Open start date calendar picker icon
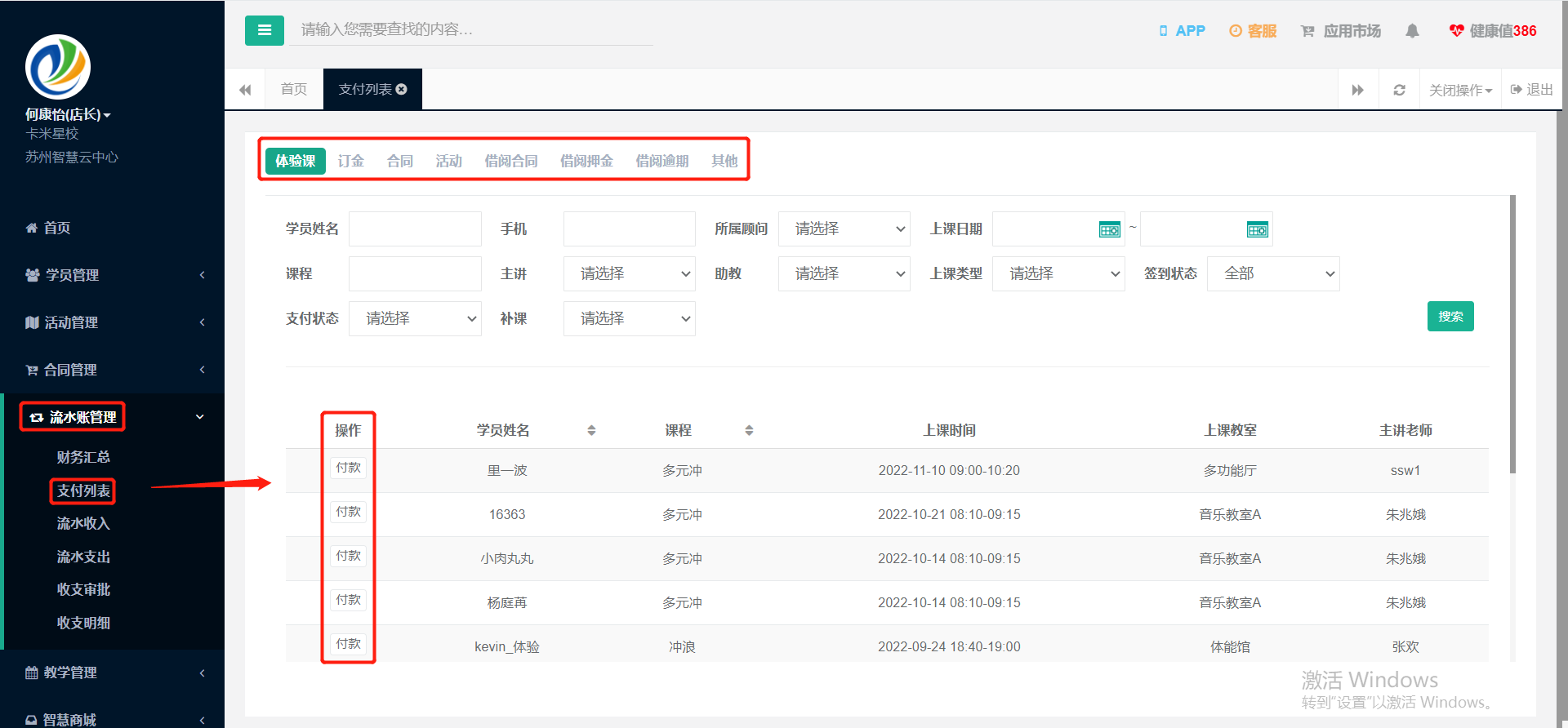The height and width of the screenshot is (728, 1568). click(x=1110, y=229)
